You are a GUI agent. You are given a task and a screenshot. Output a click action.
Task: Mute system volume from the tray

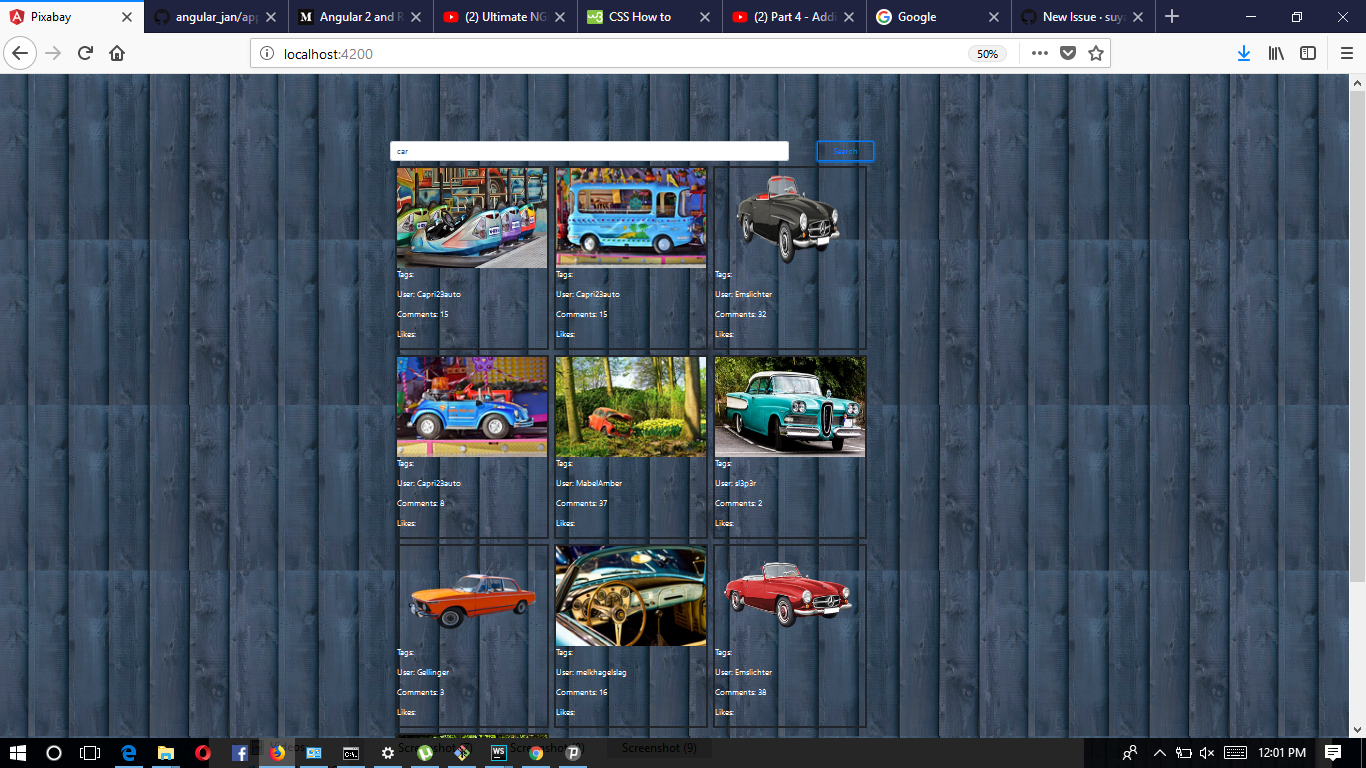(x=1206, y=753)
